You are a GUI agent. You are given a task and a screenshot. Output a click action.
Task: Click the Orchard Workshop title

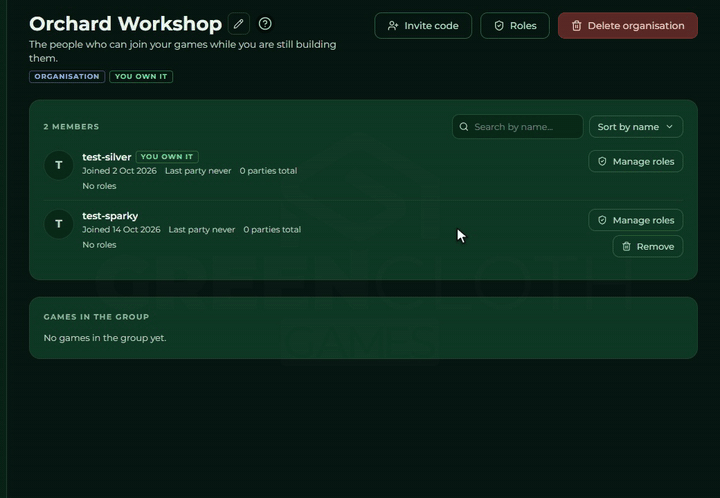tap(125, 24)
